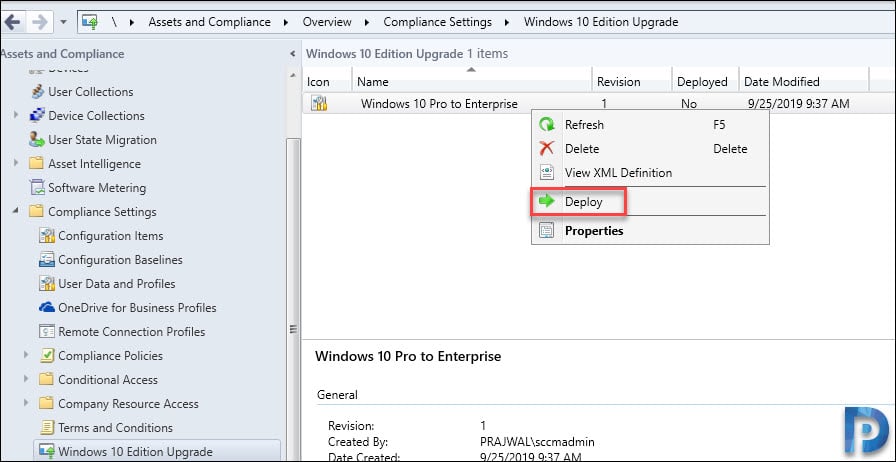Click the green Deploy arrow icon
This screenshot has height=462, width=896.
tap(547, 201)
